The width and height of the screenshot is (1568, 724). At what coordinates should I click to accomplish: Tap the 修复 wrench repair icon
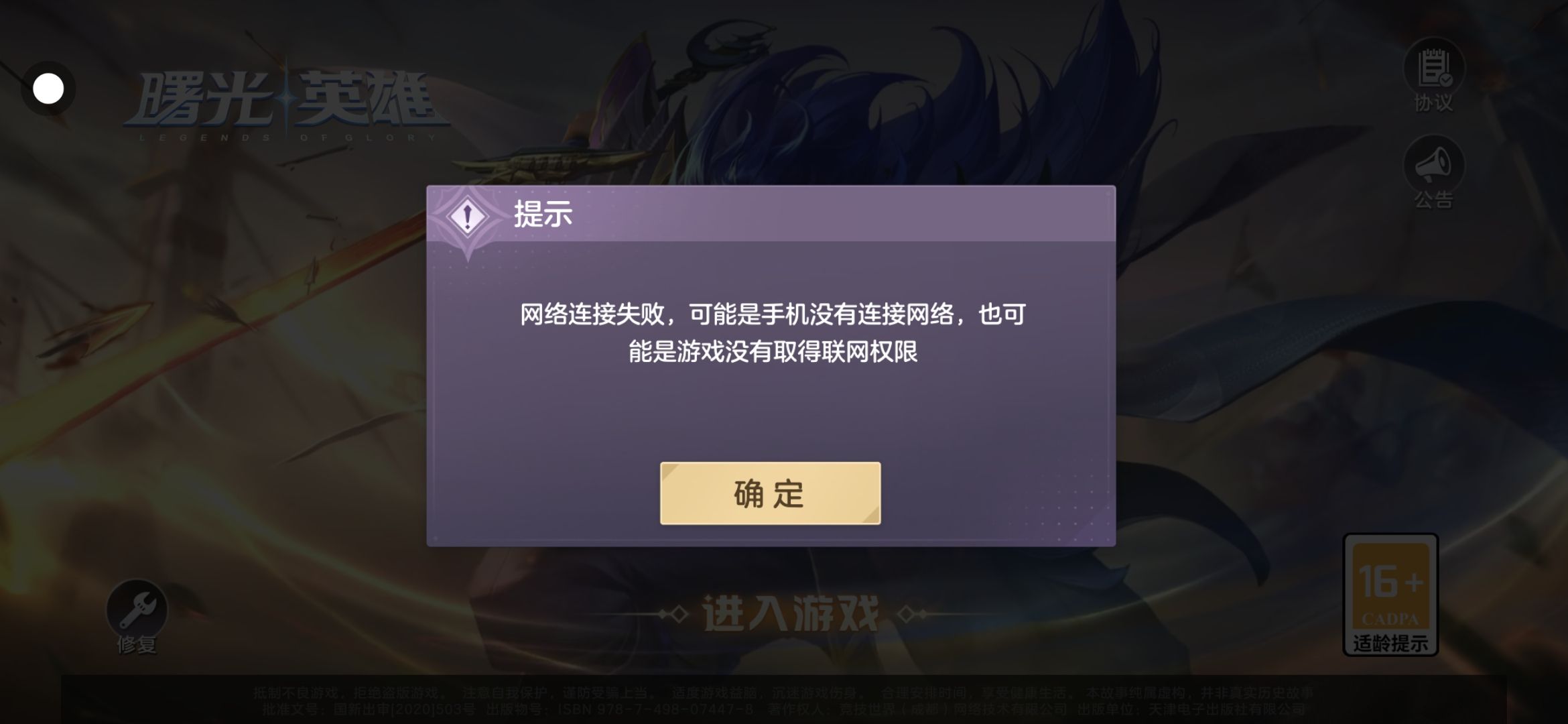[137, 609]
